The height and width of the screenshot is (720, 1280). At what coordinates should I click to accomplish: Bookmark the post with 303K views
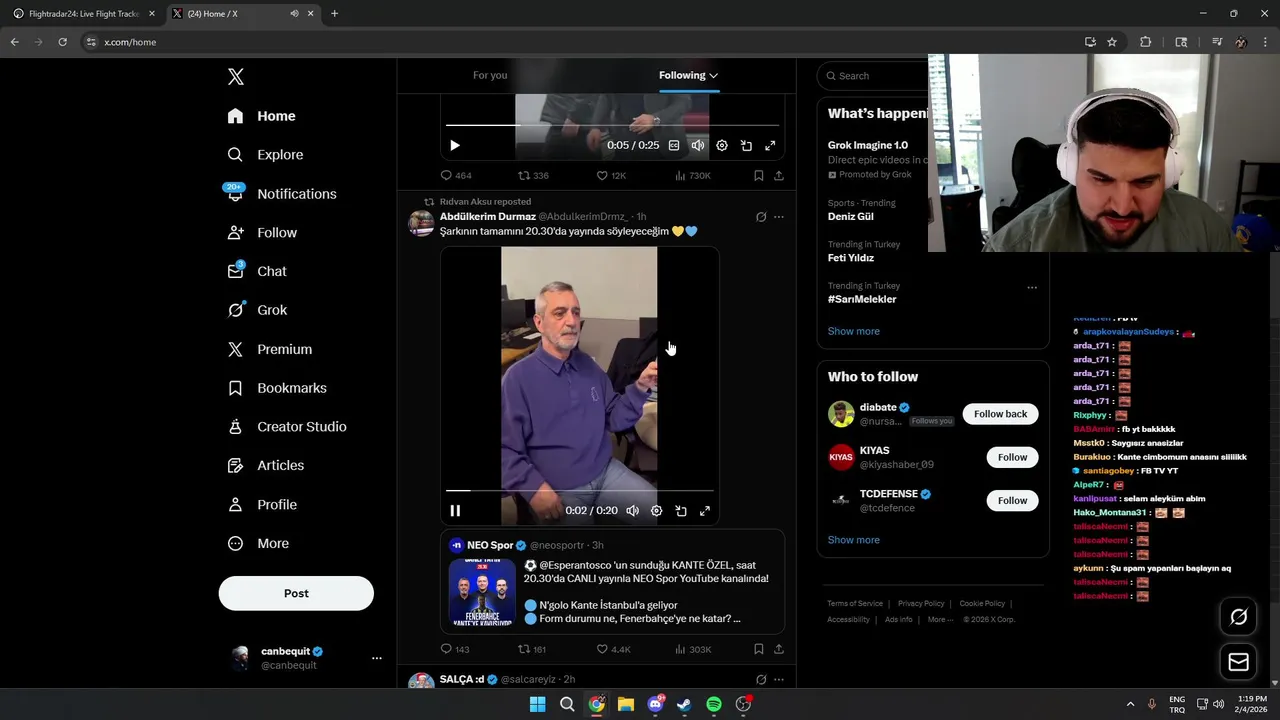(759, 649)
